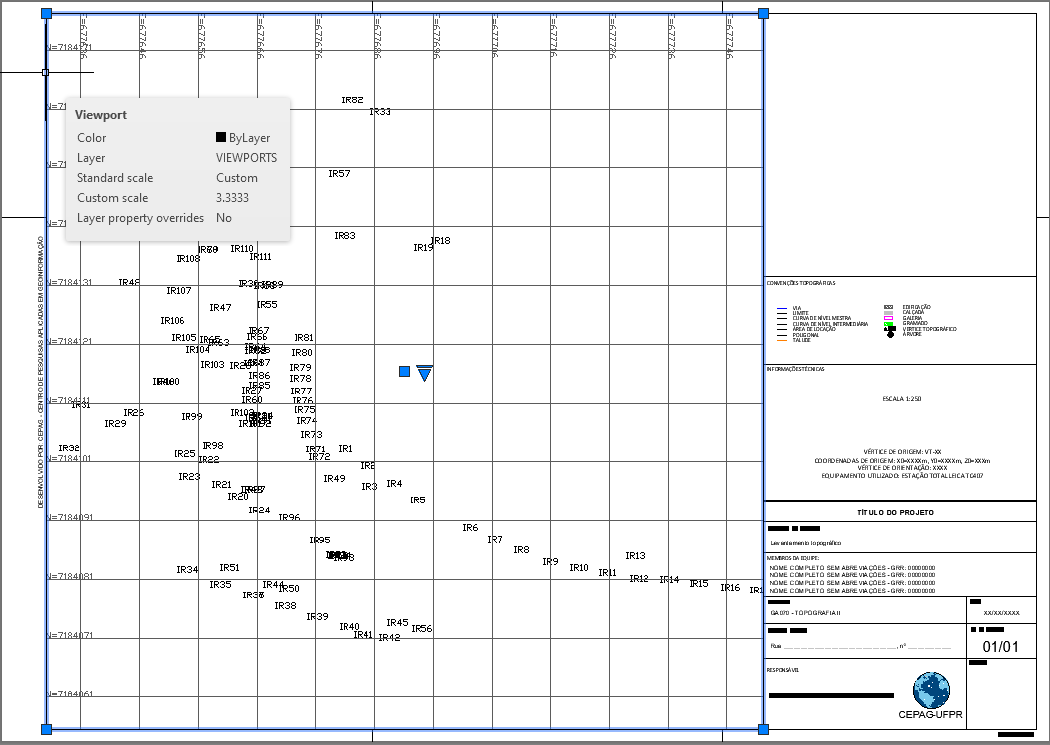Click the VIEWPORTS layer value in tooltip
Viewport: 1050px width, 745px height.
246,158
